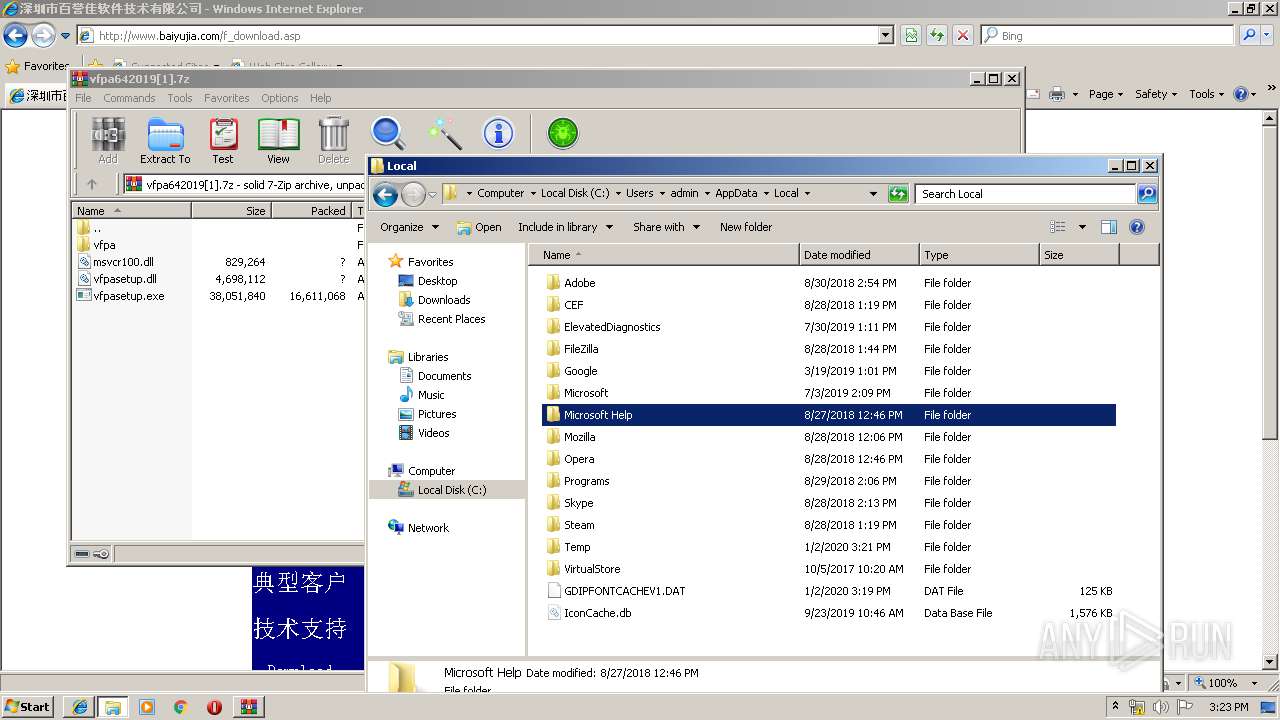Open the WinRAR Help menu

pyautogui.click(x=321, y=98)
